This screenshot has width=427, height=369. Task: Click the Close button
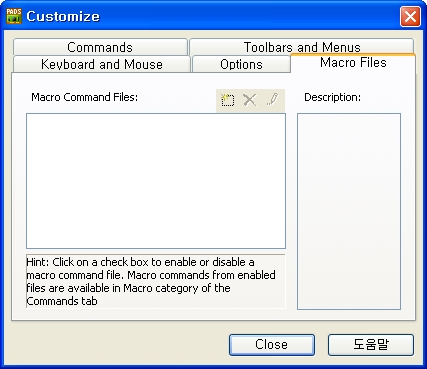click(x=272, y=344)
